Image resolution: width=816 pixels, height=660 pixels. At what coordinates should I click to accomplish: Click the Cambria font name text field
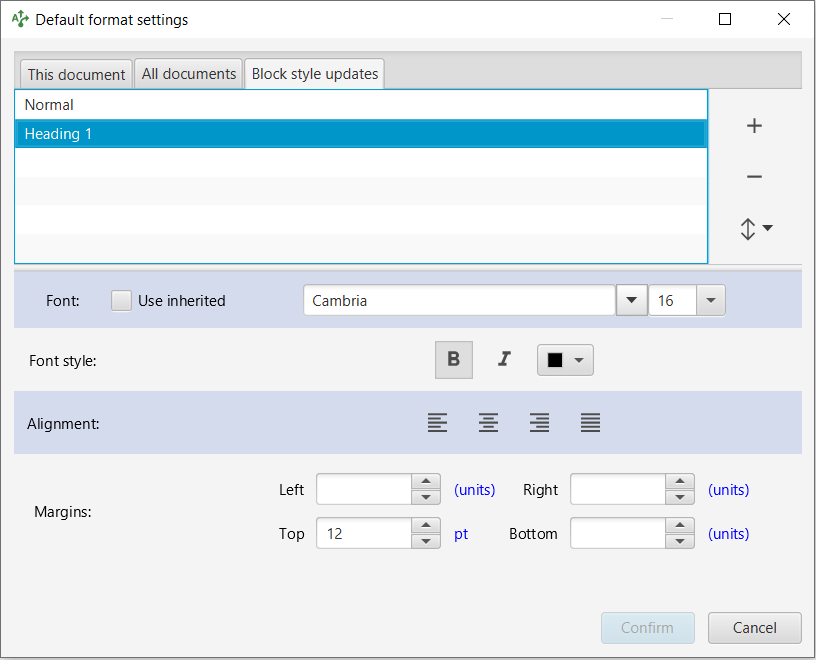click(x=460, y=300)
